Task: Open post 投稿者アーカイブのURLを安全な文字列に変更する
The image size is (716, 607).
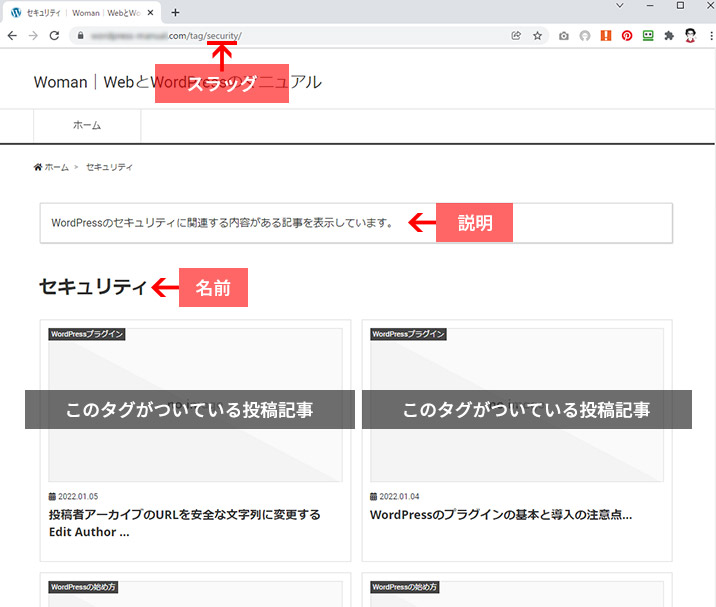Action: click(x=185, y=523)
